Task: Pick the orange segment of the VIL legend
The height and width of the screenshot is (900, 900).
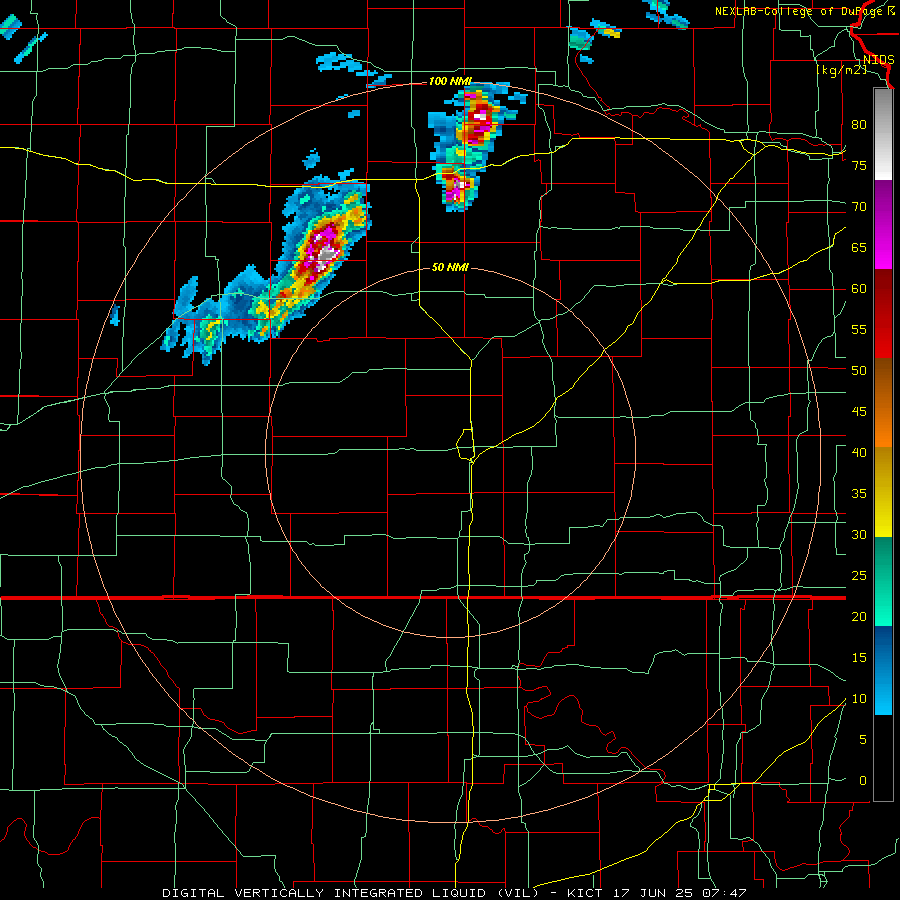Action: coord(883,425)
